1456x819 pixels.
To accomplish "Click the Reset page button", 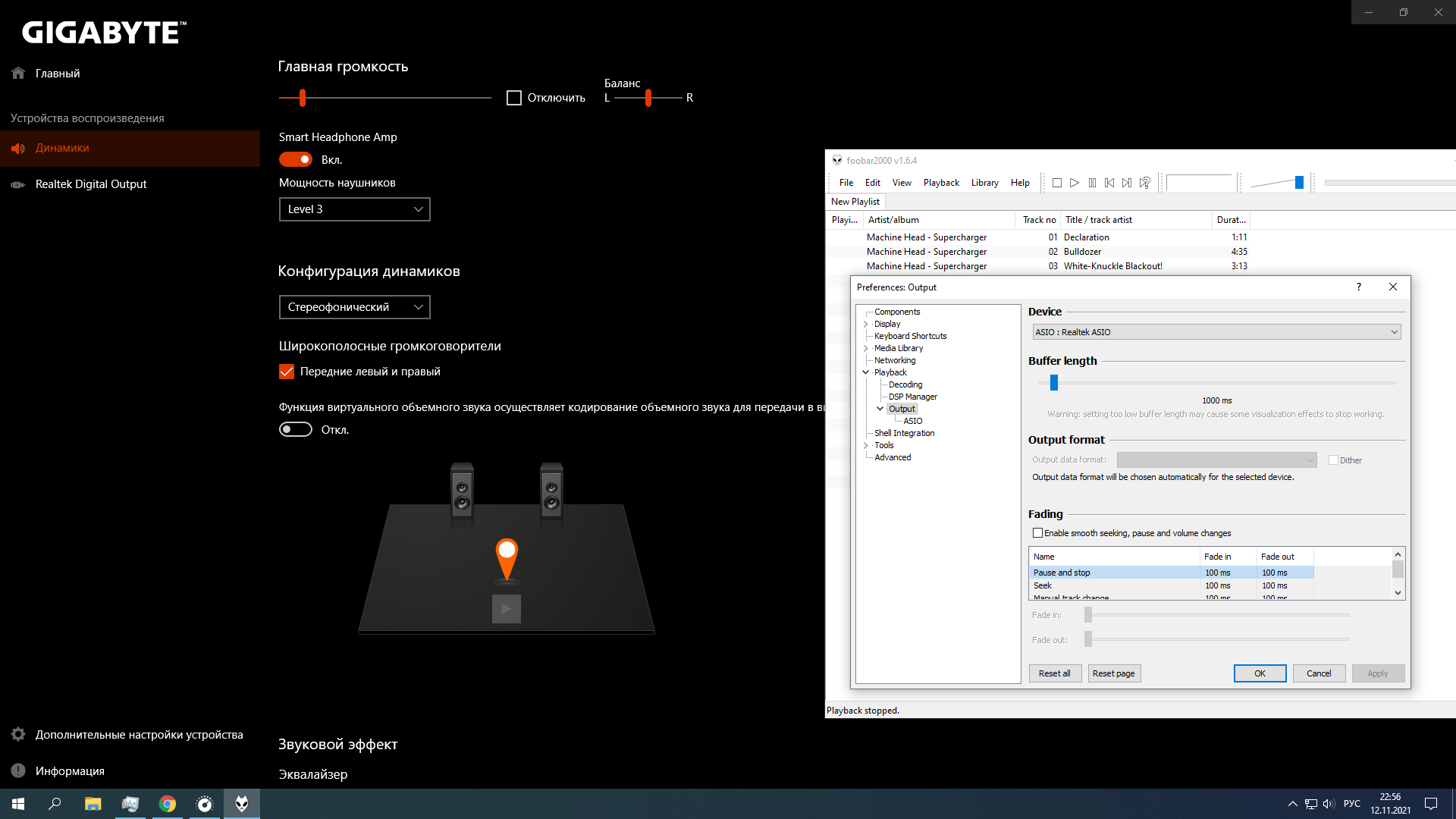I will [1113, 673].
